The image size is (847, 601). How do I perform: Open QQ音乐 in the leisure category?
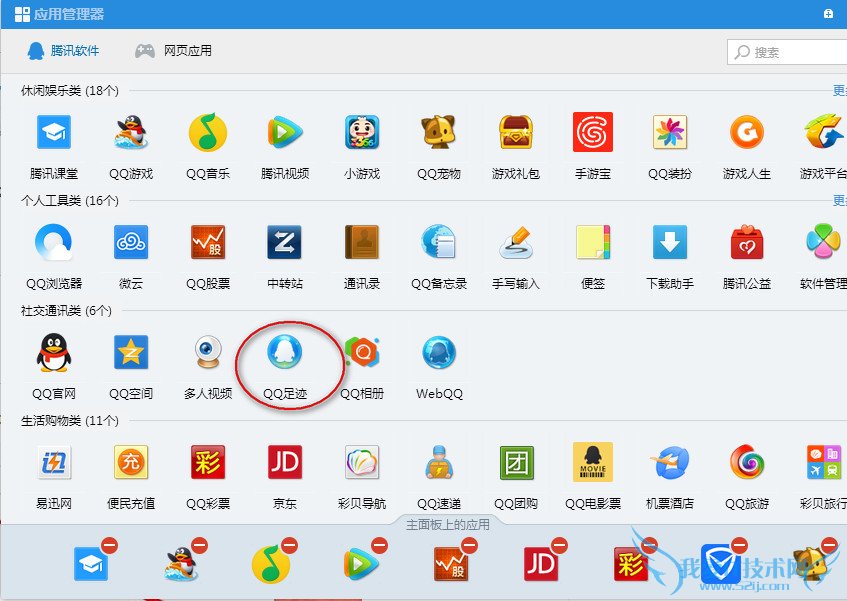click(208, 132)
